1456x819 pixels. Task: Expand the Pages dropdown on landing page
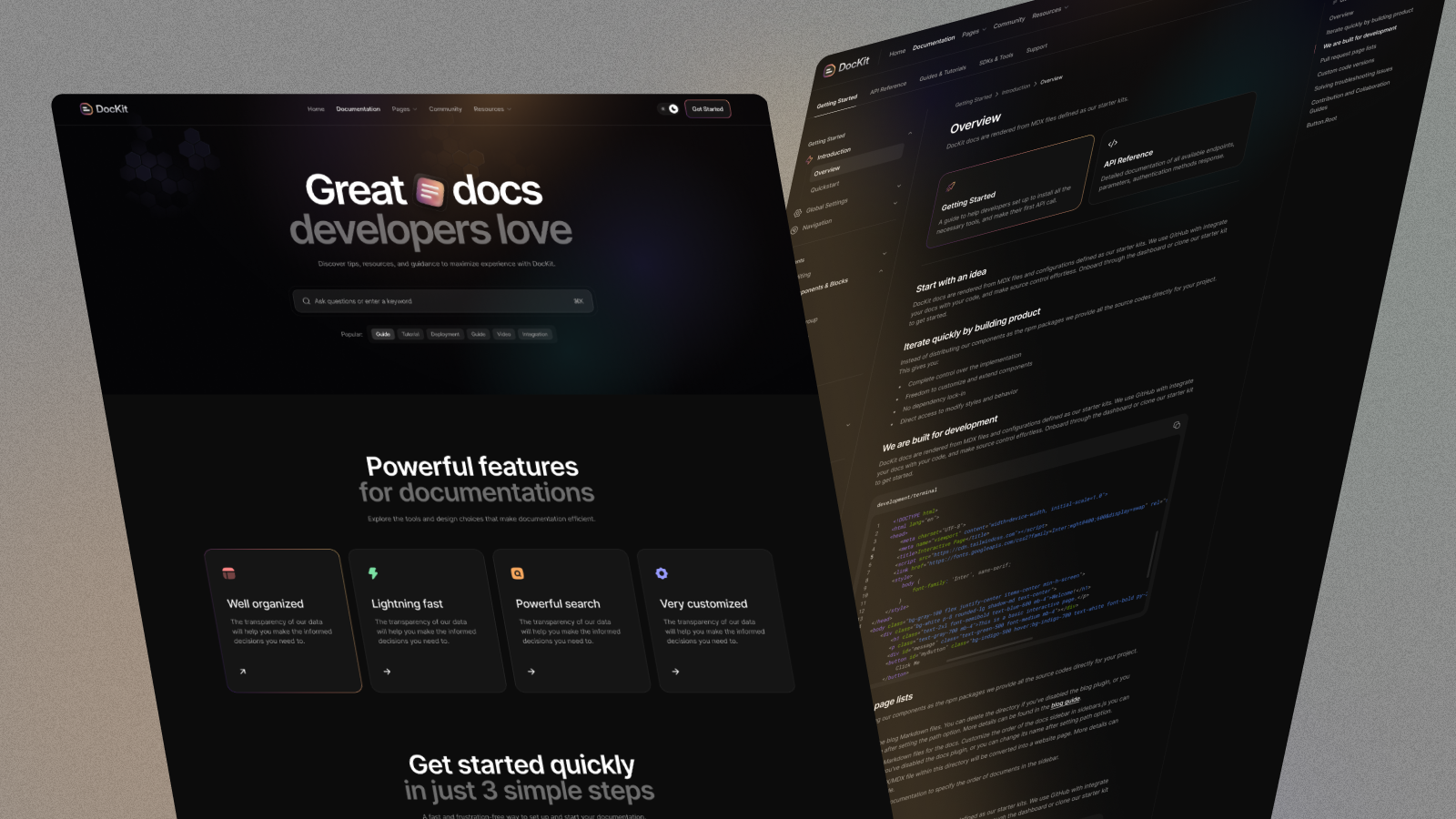[404, 109]
